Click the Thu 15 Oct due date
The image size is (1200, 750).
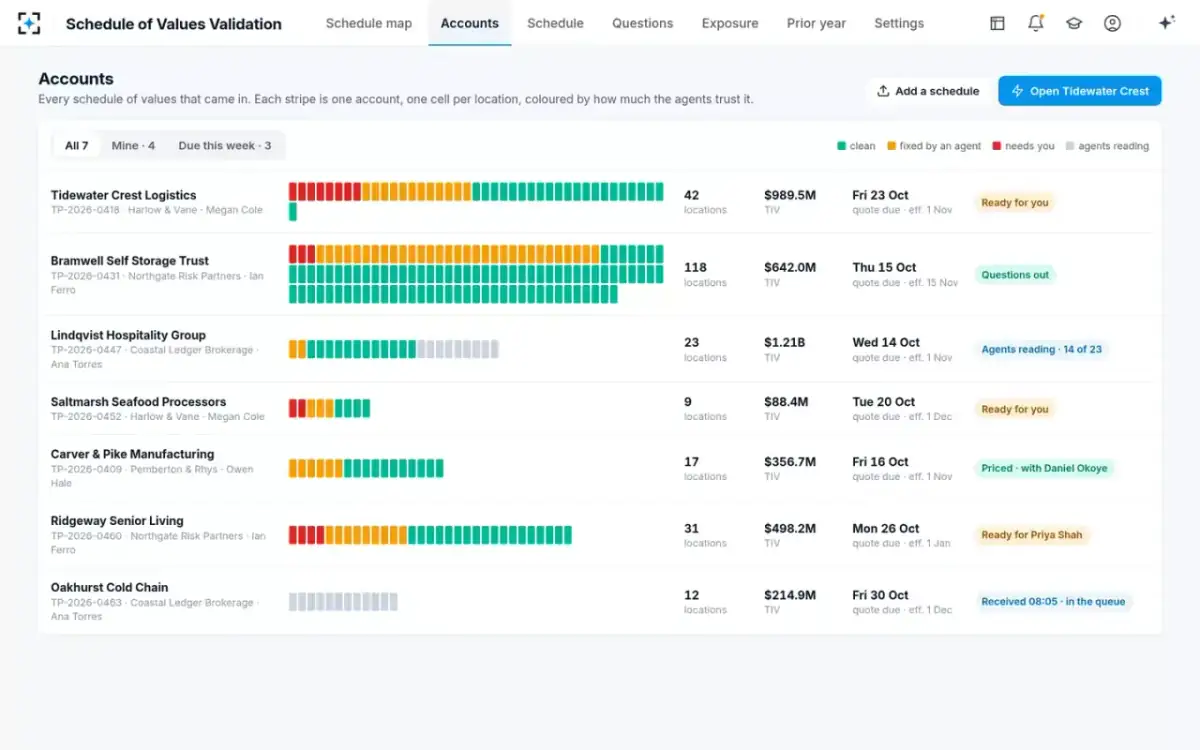[884, 268]
